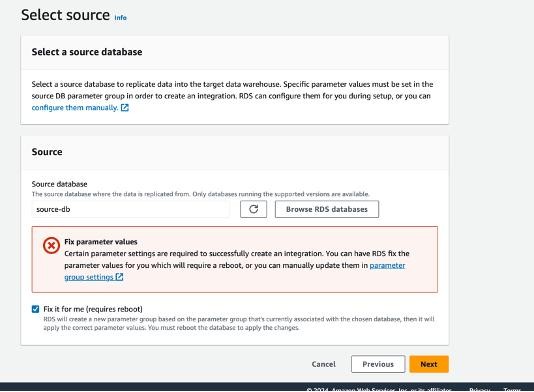
Task: Click the 'Fix it for me (requires reboot)' label
Action: point(93,309)
